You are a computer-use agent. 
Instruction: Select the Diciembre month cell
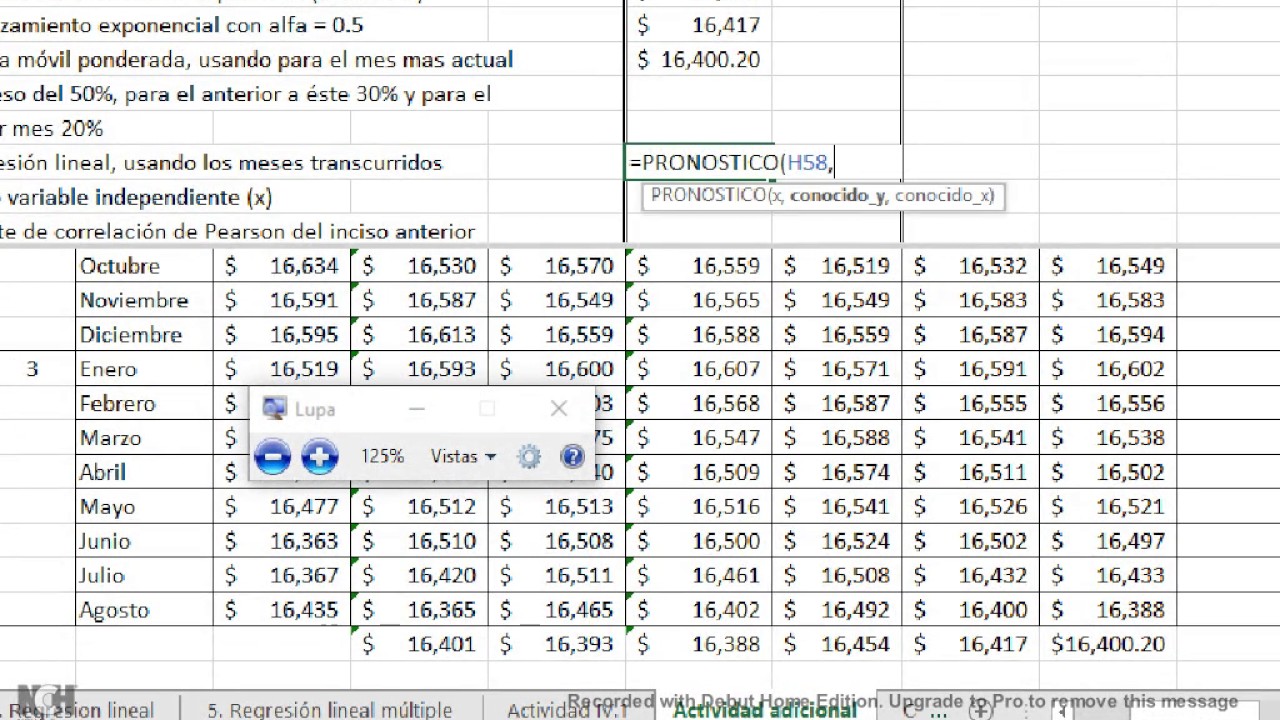pos(144,335)
